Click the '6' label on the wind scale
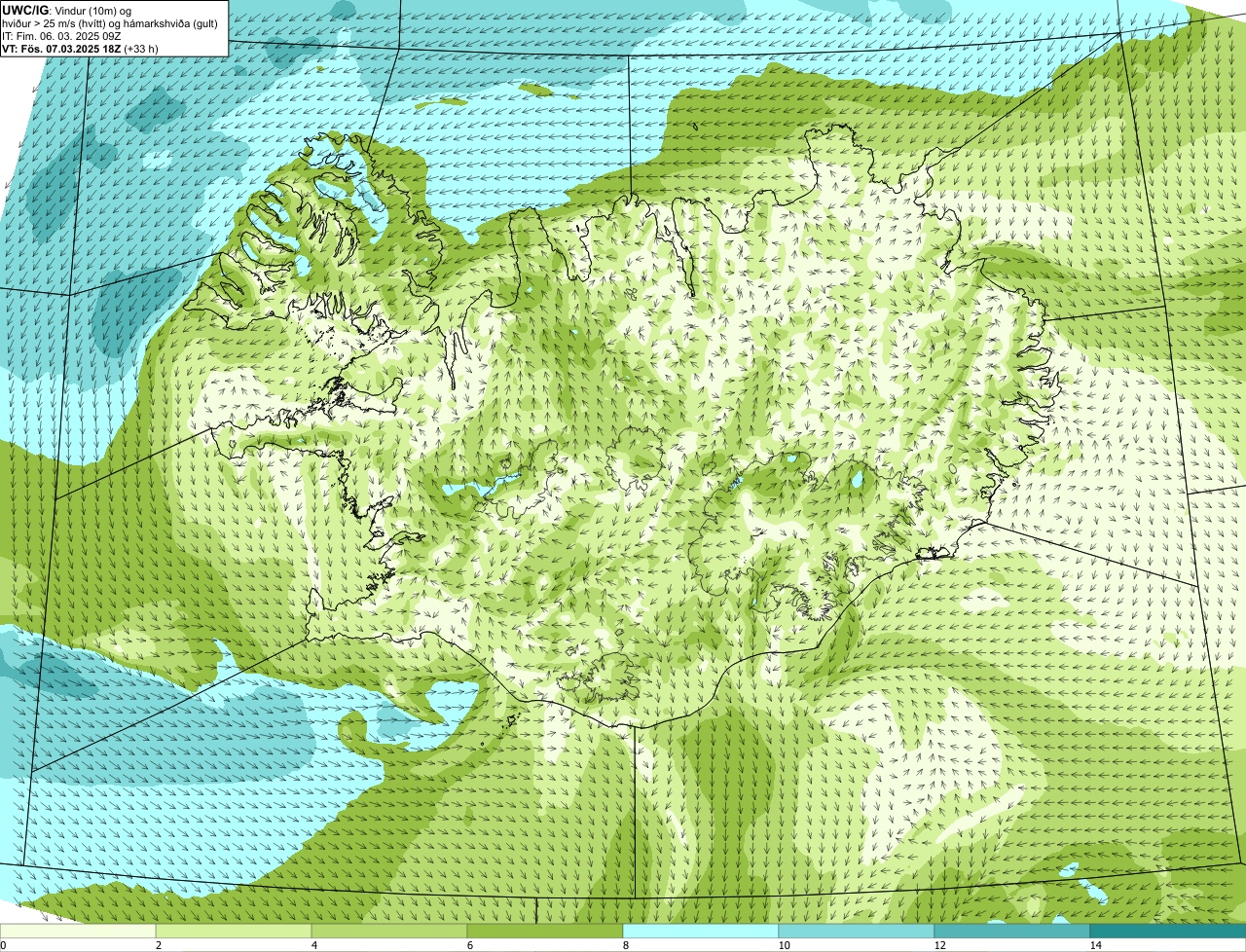The image size is (1246, 952). coord(469,945)
